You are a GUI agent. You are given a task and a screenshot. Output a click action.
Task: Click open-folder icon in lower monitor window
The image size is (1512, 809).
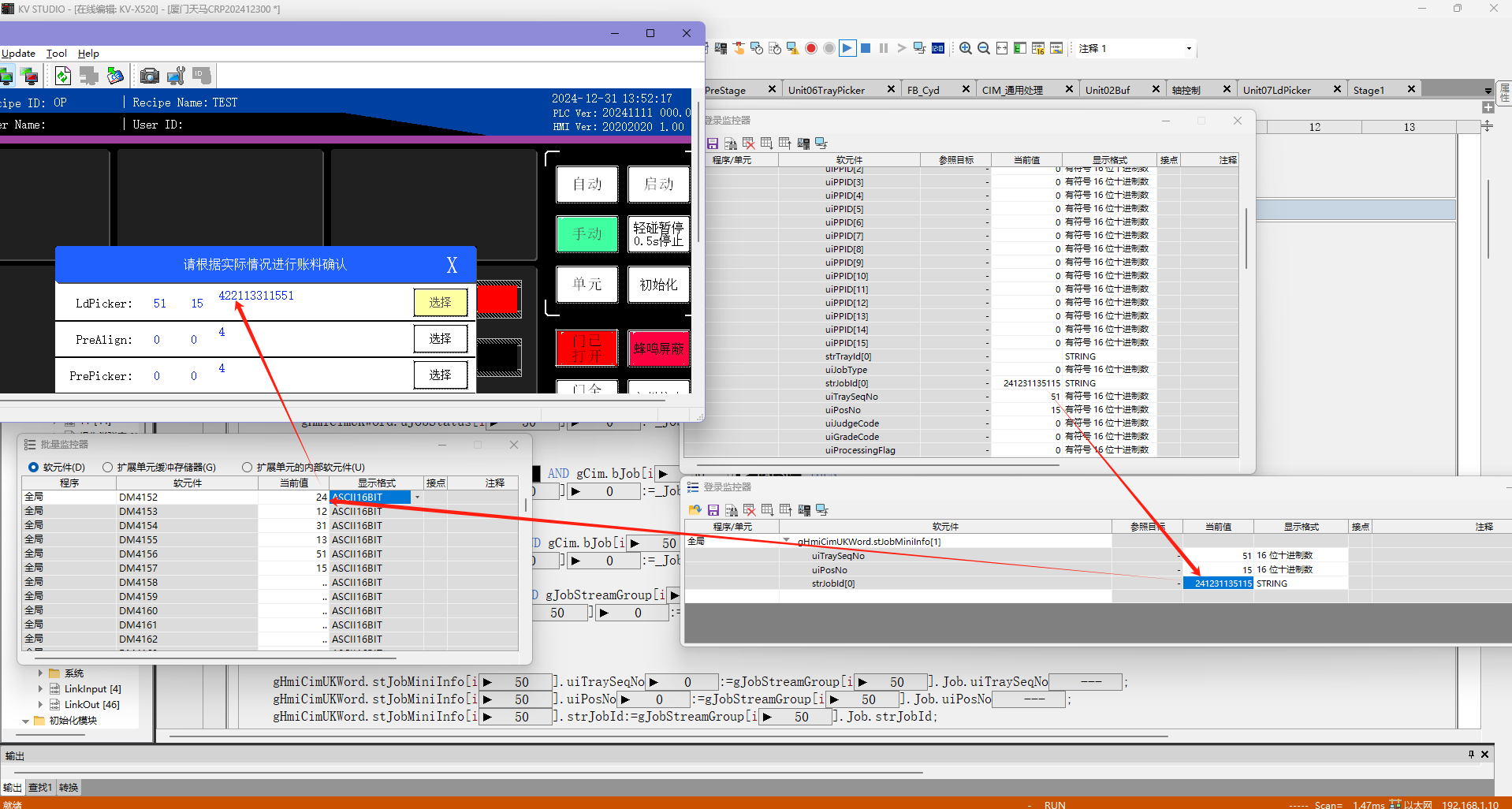pyautogui.click(x=695, y=510)
